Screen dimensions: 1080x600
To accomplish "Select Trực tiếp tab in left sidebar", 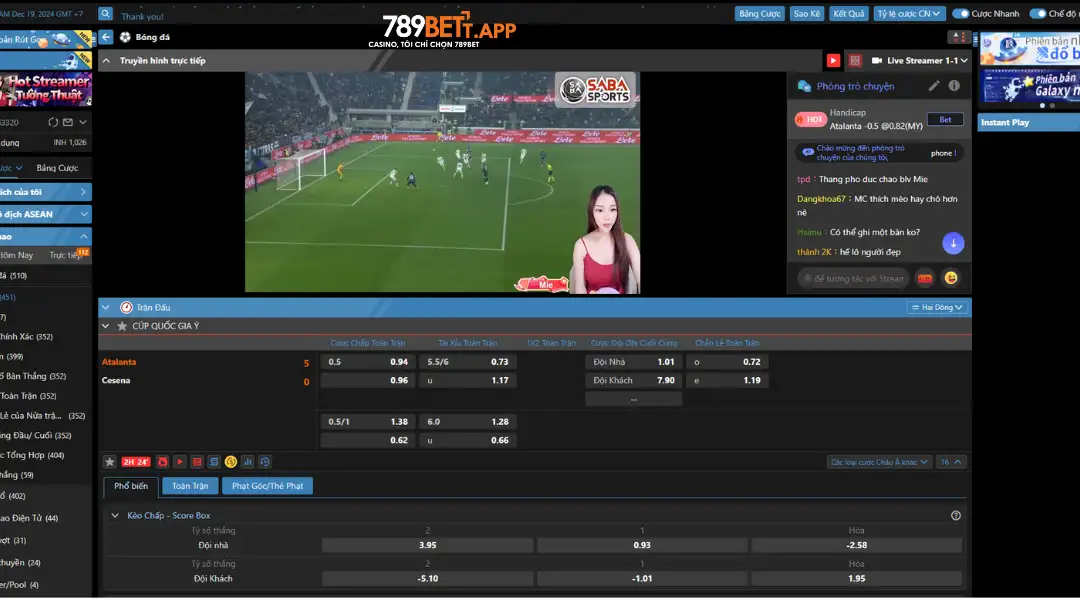I will [x=66, y=256].
